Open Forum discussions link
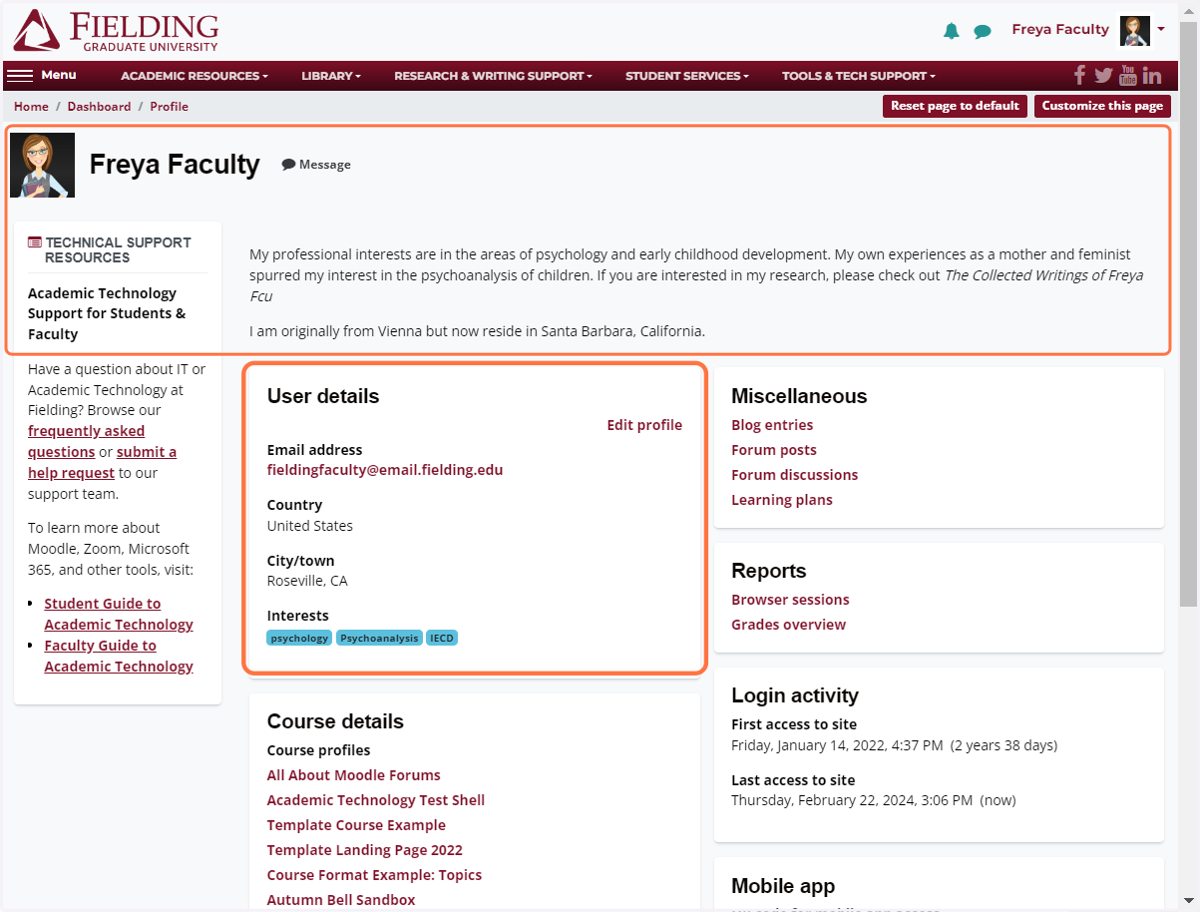 click(x=795, y=475)
